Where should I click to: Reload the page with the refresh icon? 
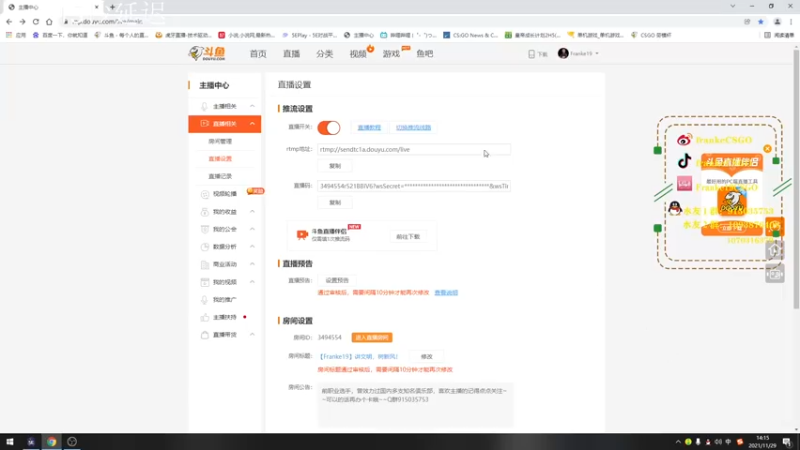pos(36,21)
